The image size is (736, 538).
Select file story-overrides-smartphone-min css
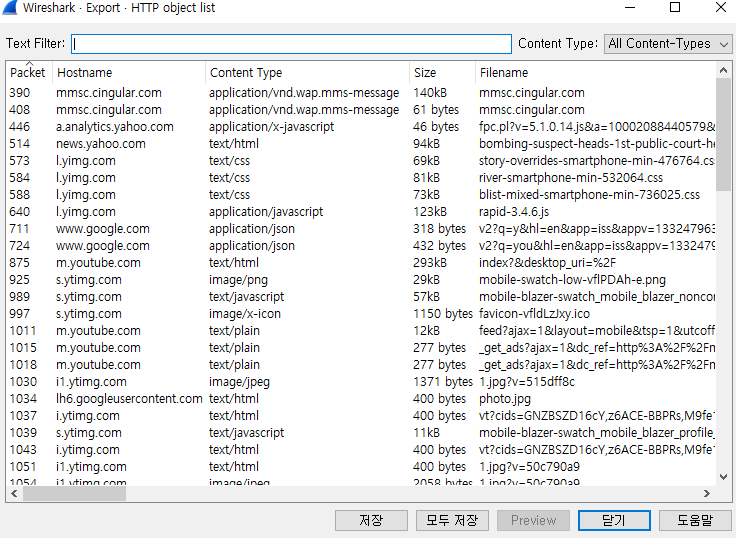point(597,161)
